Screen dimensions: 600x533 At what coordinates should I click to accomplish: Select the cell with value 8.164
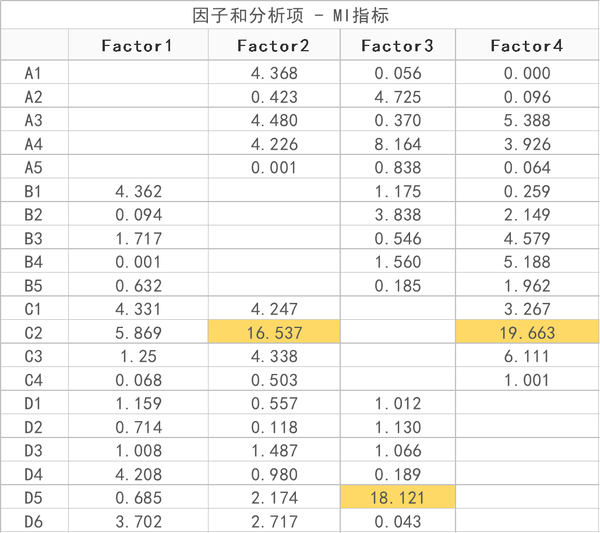pyautogui.click(x=397, y=144)
